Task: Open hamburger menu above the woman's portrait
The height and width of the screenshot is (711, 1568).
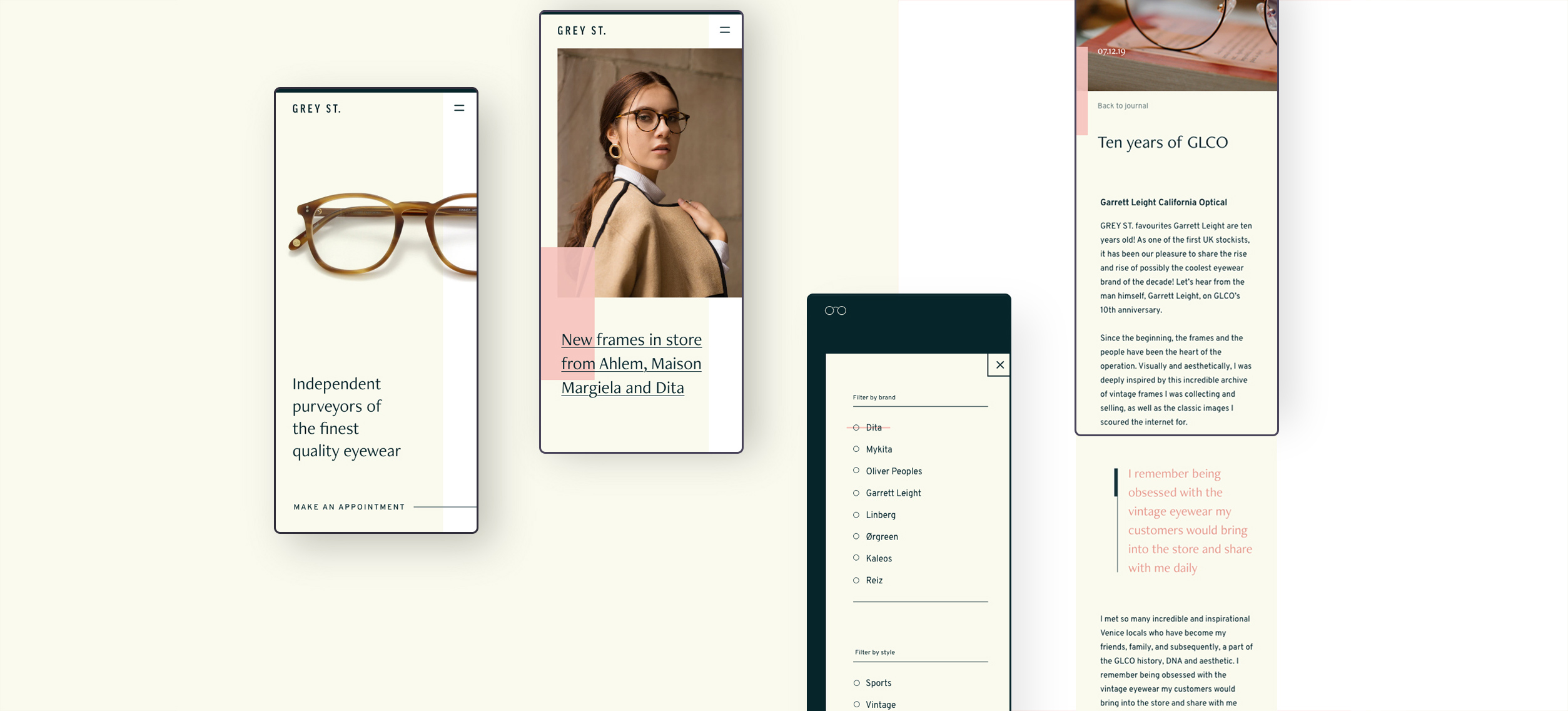Action: pos(725,30)
